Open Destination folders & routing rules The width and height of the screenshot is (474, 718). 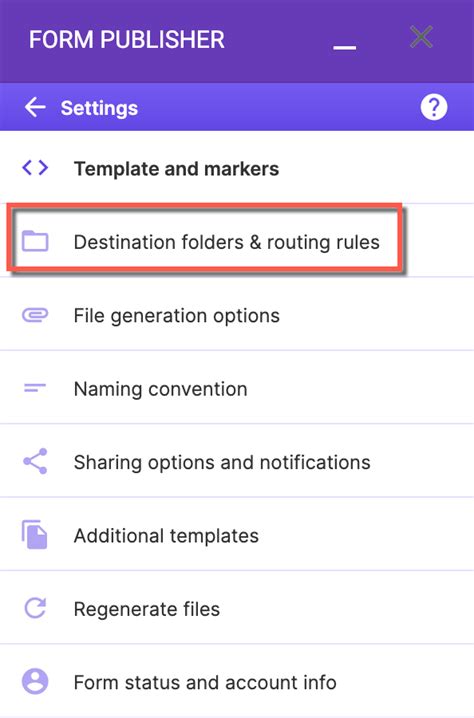pyautogui.click(x=237, y=241)
